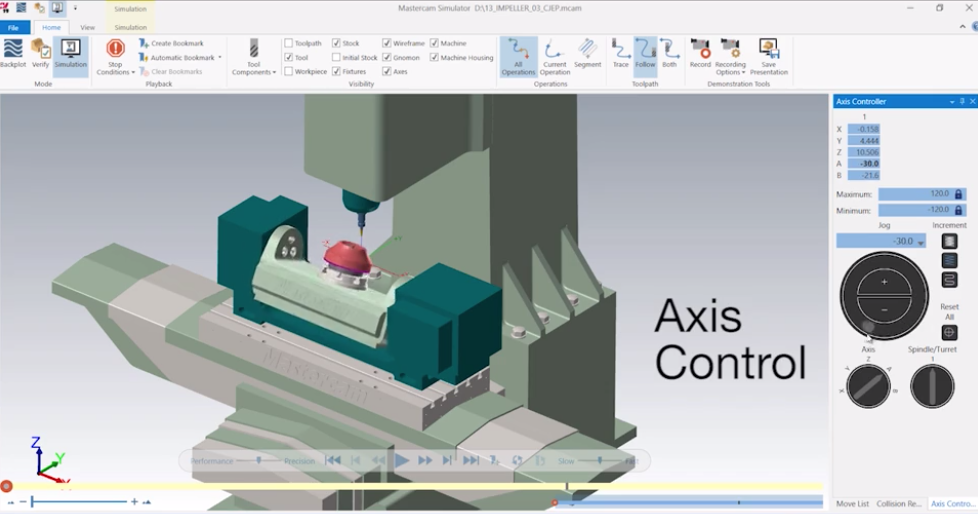Screen dimensions: 978x514
Task: Switch to Axis Controller bottom tab
Action: pos(951,503)
